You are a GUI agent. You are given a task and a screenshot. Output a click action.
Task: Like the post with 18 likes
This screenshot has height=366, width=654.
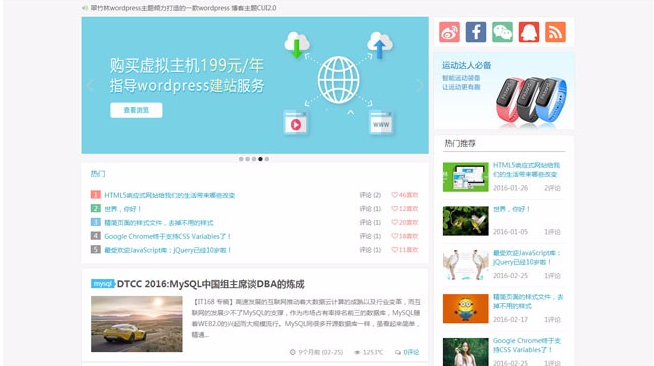tap(405, 236)
